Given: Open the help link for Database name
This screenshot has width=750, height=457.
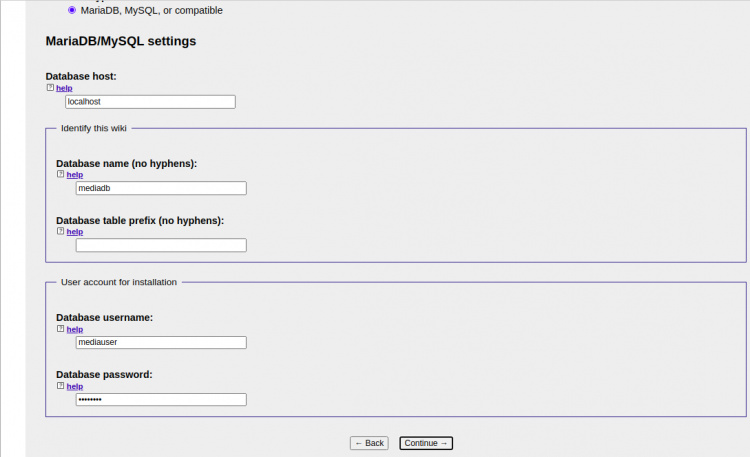Looking at the screenshot, I should point(74,174).
